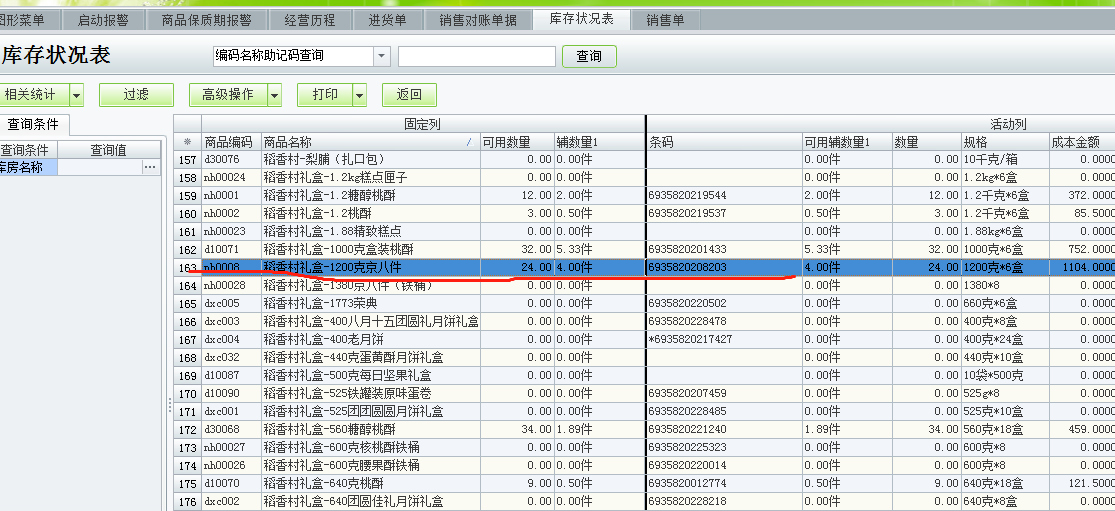
Task: Click the 查询值 column header
Action: click(109, 150)
